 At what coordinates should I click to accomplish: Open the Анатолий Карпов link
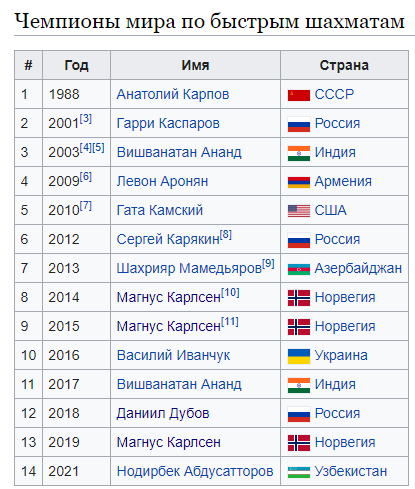pyautogui.click(x=173, y=94)
